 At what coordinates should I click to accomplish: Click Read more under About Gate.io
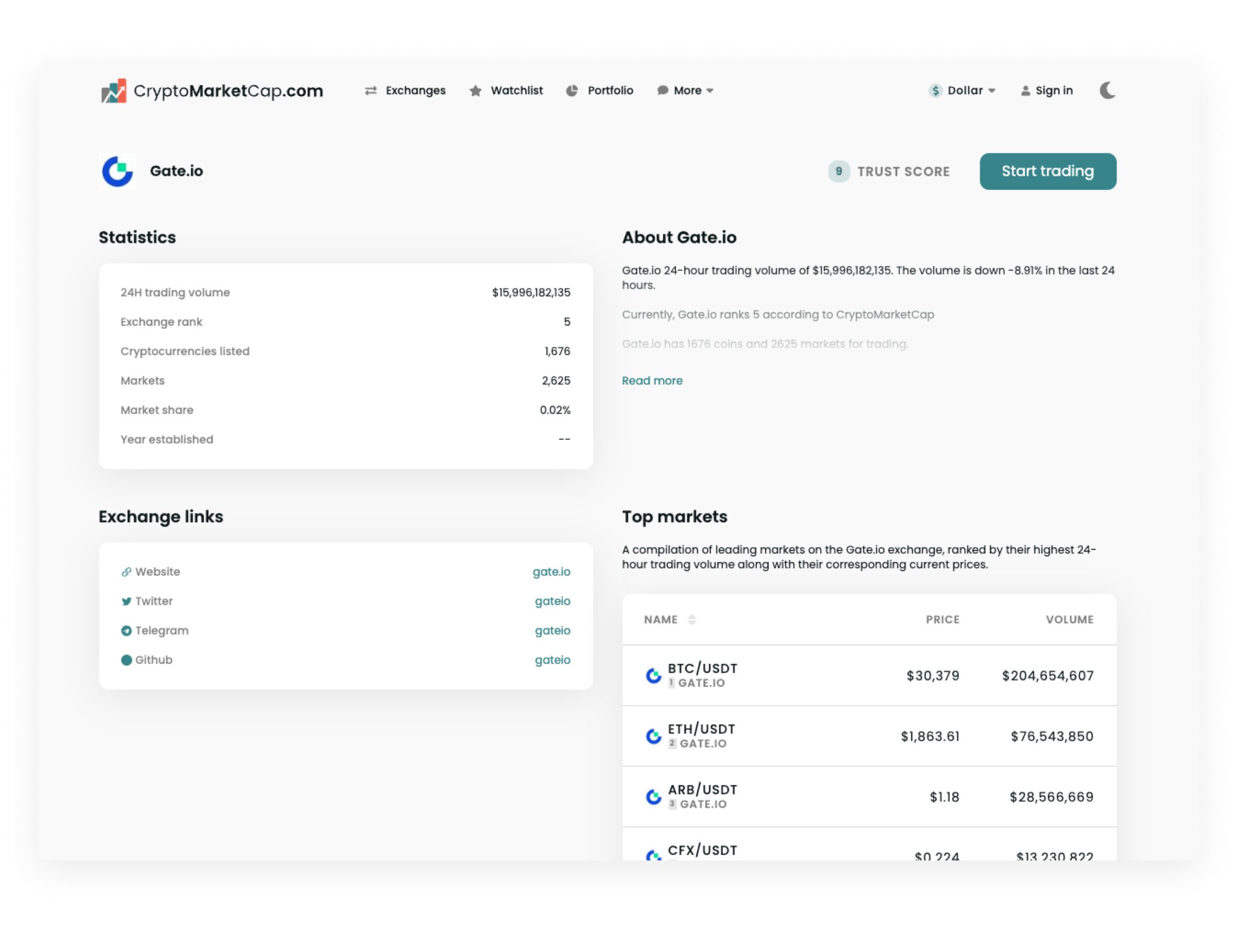[652, 381]
